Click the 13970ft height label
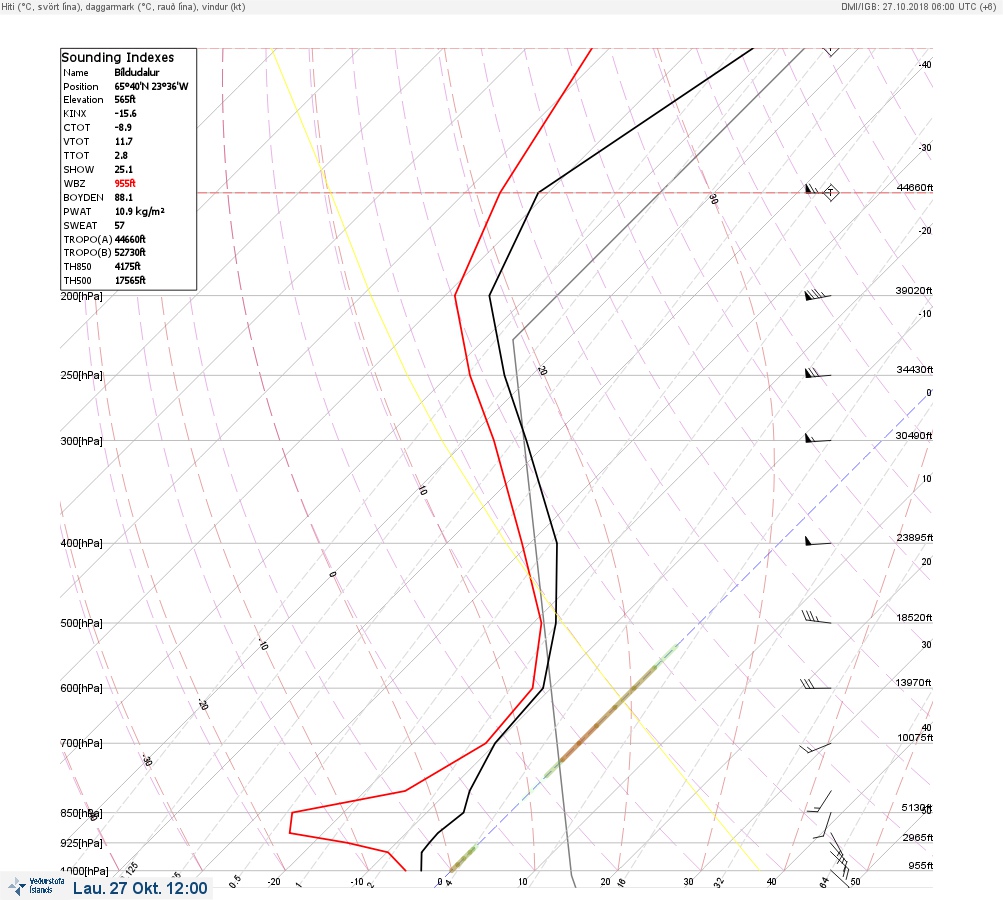1003x900 pixels. tap(913, 683)
